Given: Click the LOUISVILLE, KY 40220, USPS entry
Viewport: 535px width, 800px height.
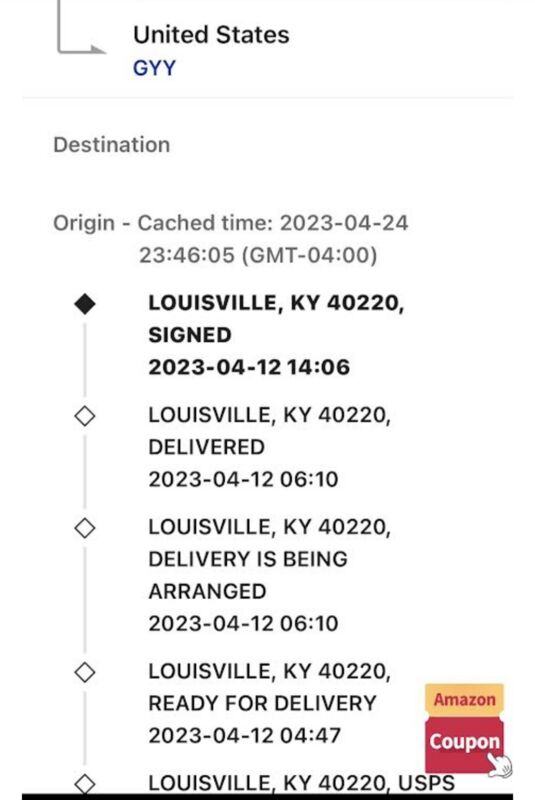Looking at the screenshot, I should pos(301,783).
